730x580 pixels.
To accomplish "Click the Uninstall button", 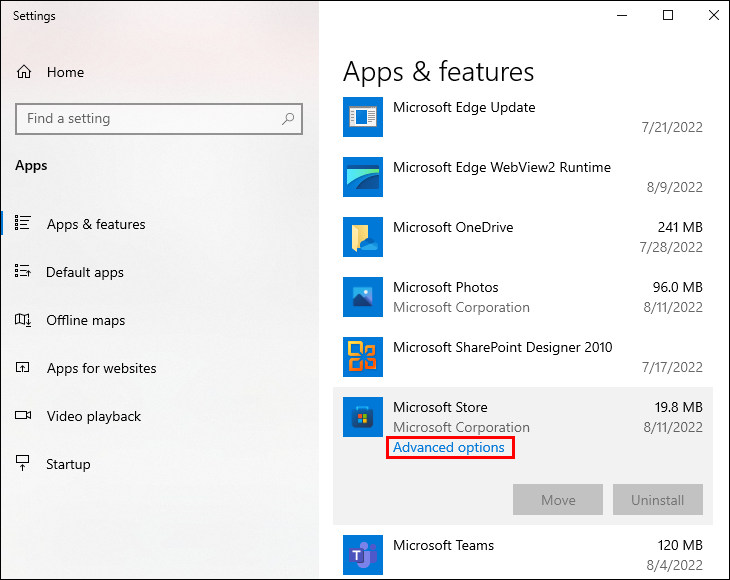I will click(657, 499).
